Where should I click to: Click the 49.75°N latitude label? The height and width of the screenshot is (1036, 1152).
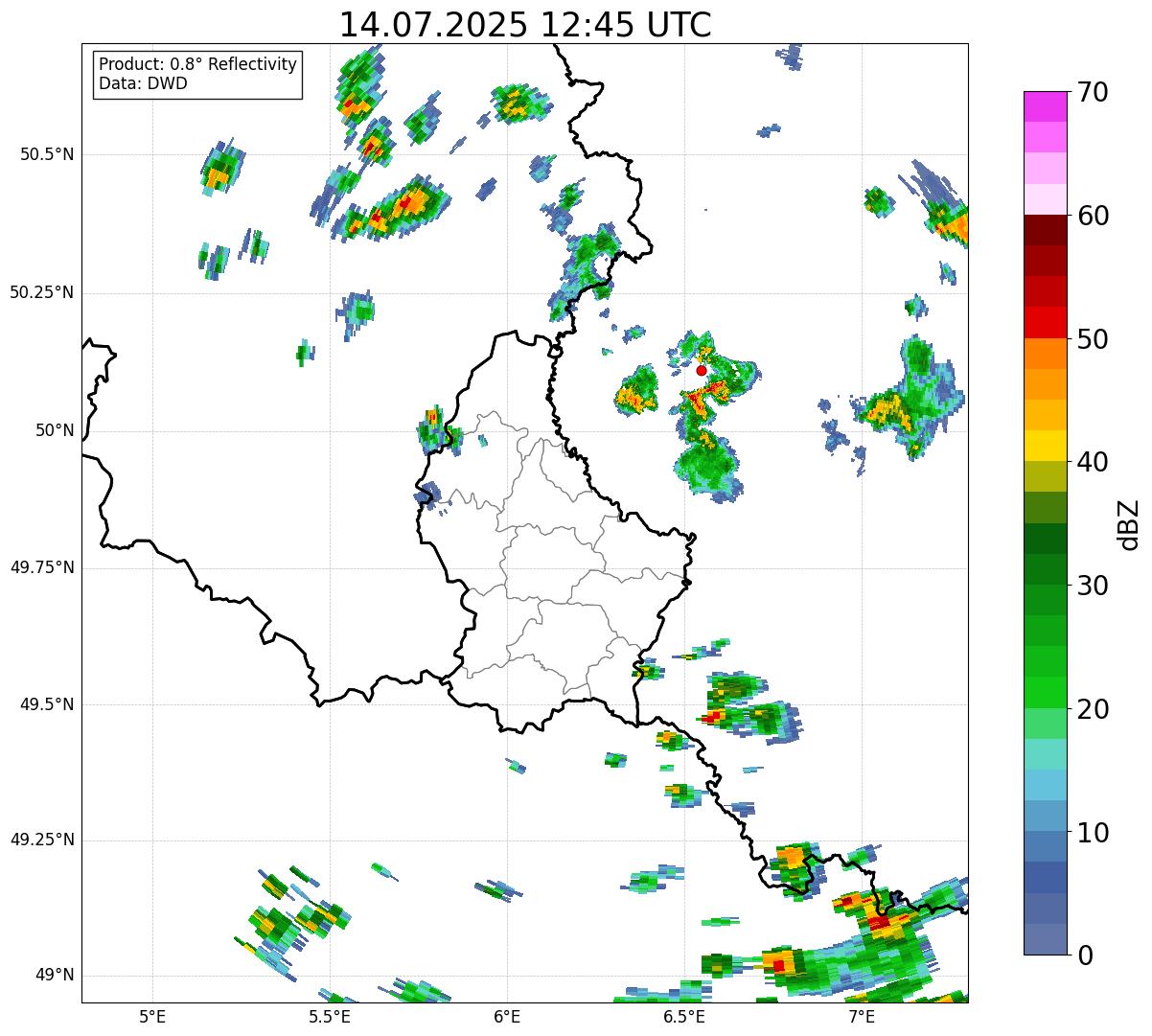42,567
